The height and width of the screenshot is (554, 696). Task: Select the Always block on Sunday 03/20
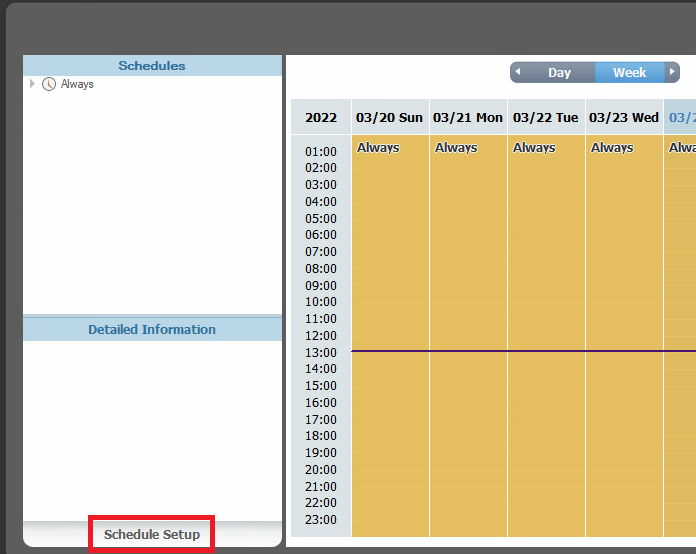(x=390, y=336)
